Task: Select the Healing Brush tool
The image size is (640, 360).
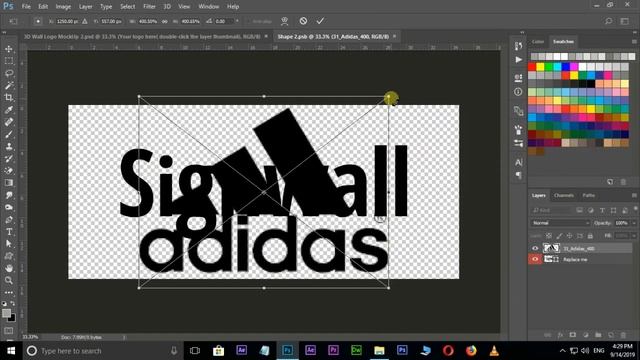Action: (9, 122)
